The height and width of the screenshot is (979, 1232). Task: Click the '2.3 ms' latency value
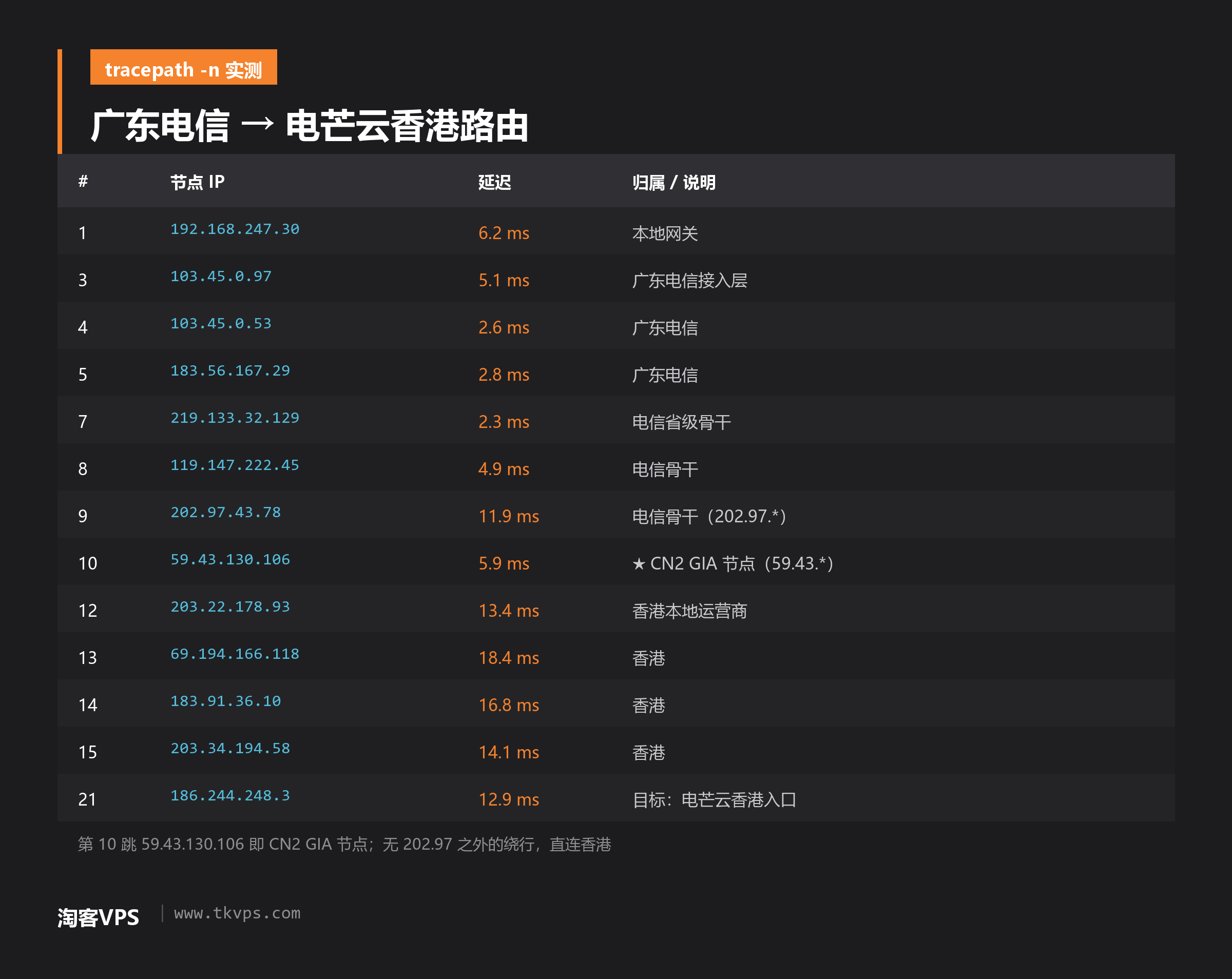point(504,422)
